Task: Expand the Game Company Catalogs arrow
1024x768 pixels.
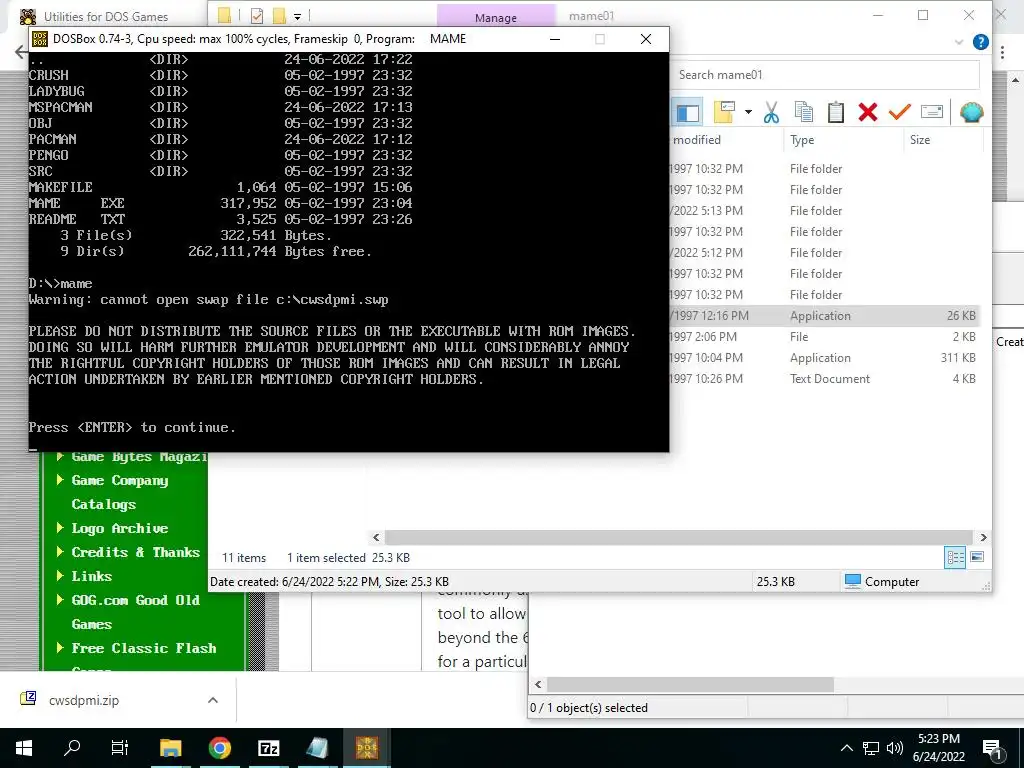Action: click(61, 480)
